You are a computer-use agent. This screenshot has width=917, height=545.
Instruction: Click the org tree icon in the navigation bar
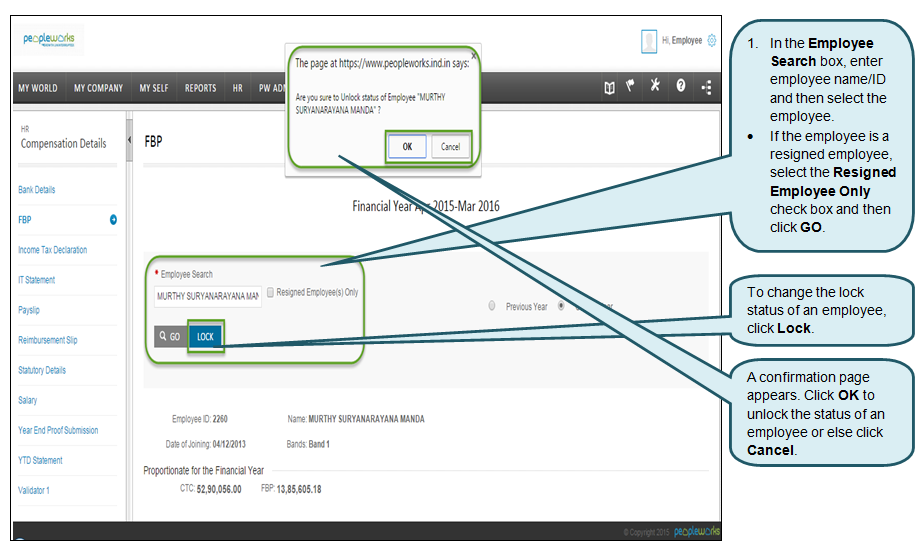click(x=706, y=88)
